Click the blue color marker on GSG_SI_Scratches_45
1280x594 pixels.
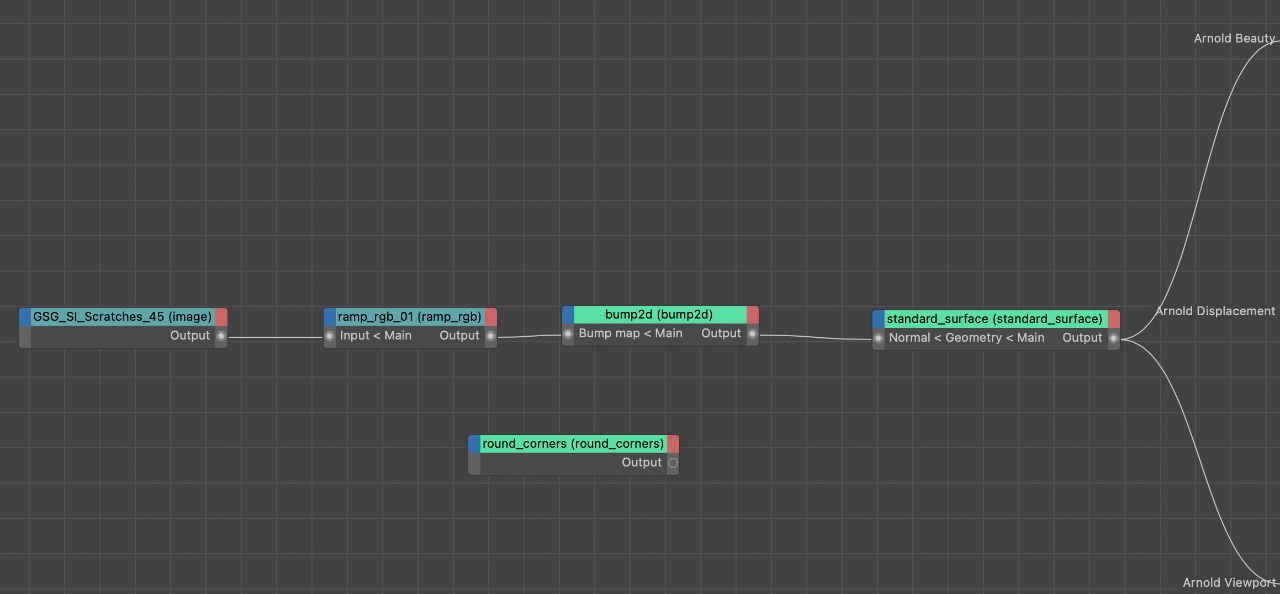[x=25, y=316]
